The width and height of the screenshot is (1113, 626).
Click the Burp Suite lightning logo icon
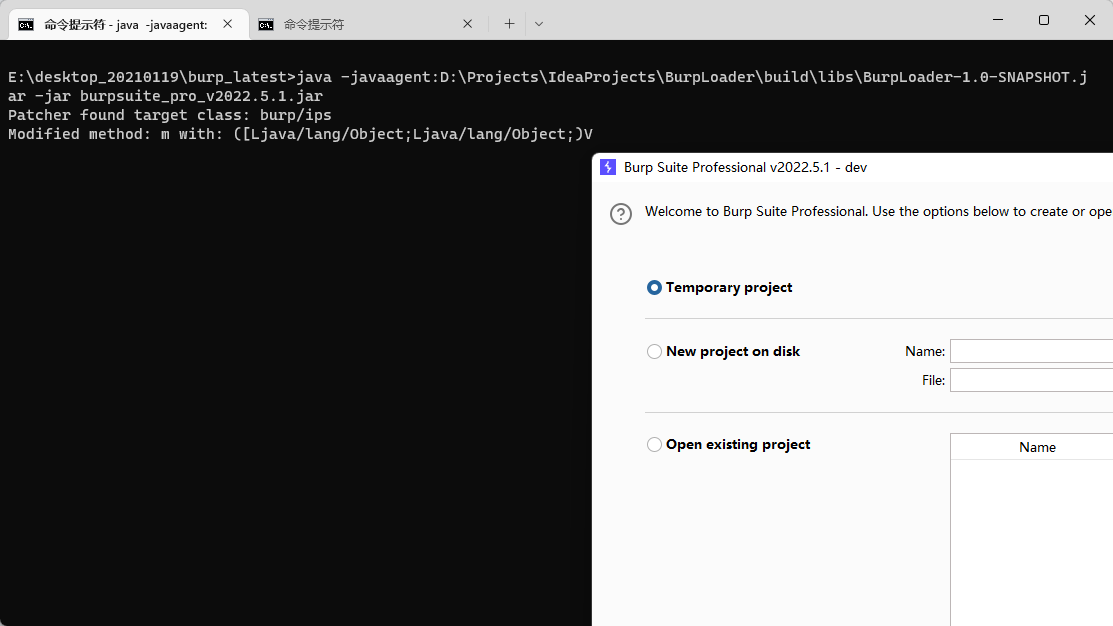pyautogui.click(x=607, y=167)
